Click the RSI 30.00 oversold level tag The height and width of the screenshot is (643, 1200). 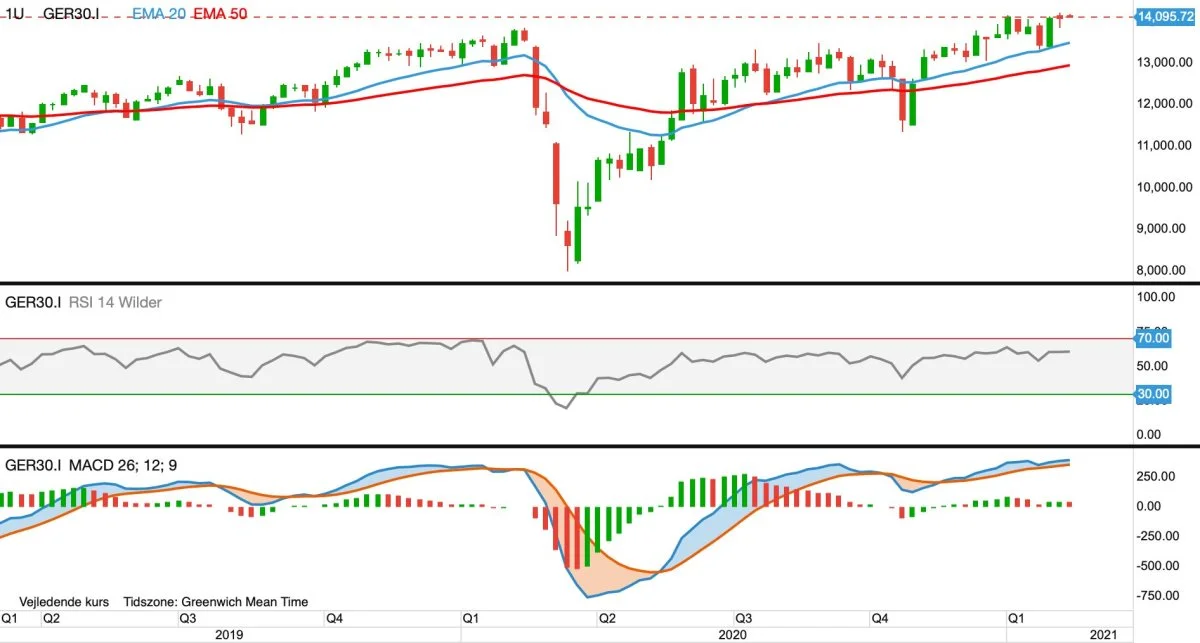tap(1153, 395)
